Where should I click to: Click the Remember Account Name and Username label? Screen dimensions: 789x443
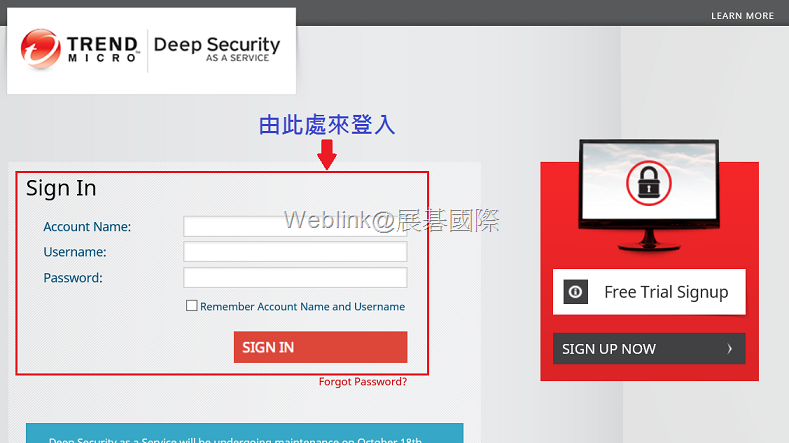pos(302,306)
